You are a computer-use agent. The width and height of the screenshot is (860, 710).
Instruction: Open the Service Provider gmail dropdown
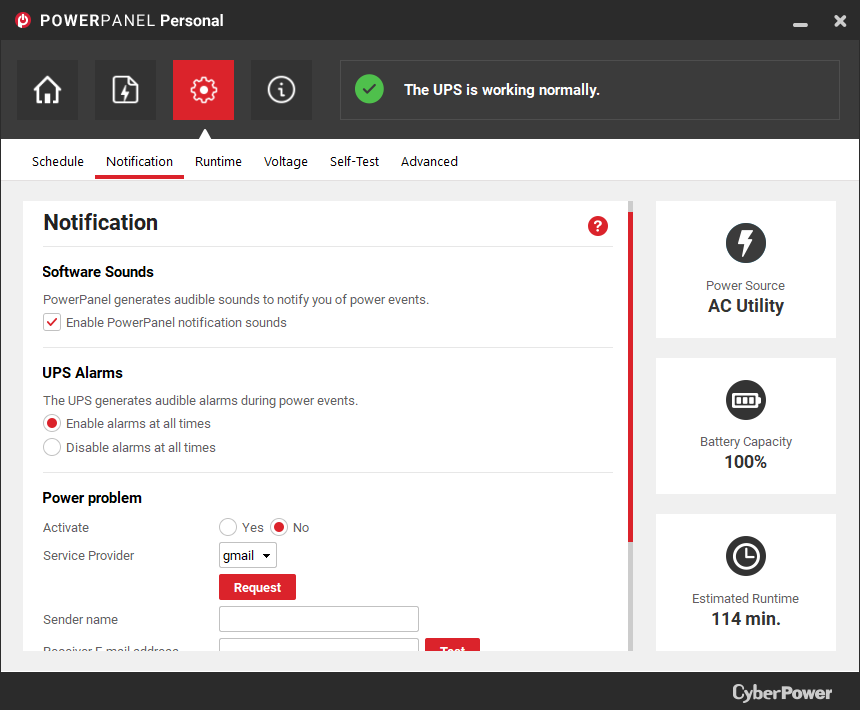pos(247,555)
